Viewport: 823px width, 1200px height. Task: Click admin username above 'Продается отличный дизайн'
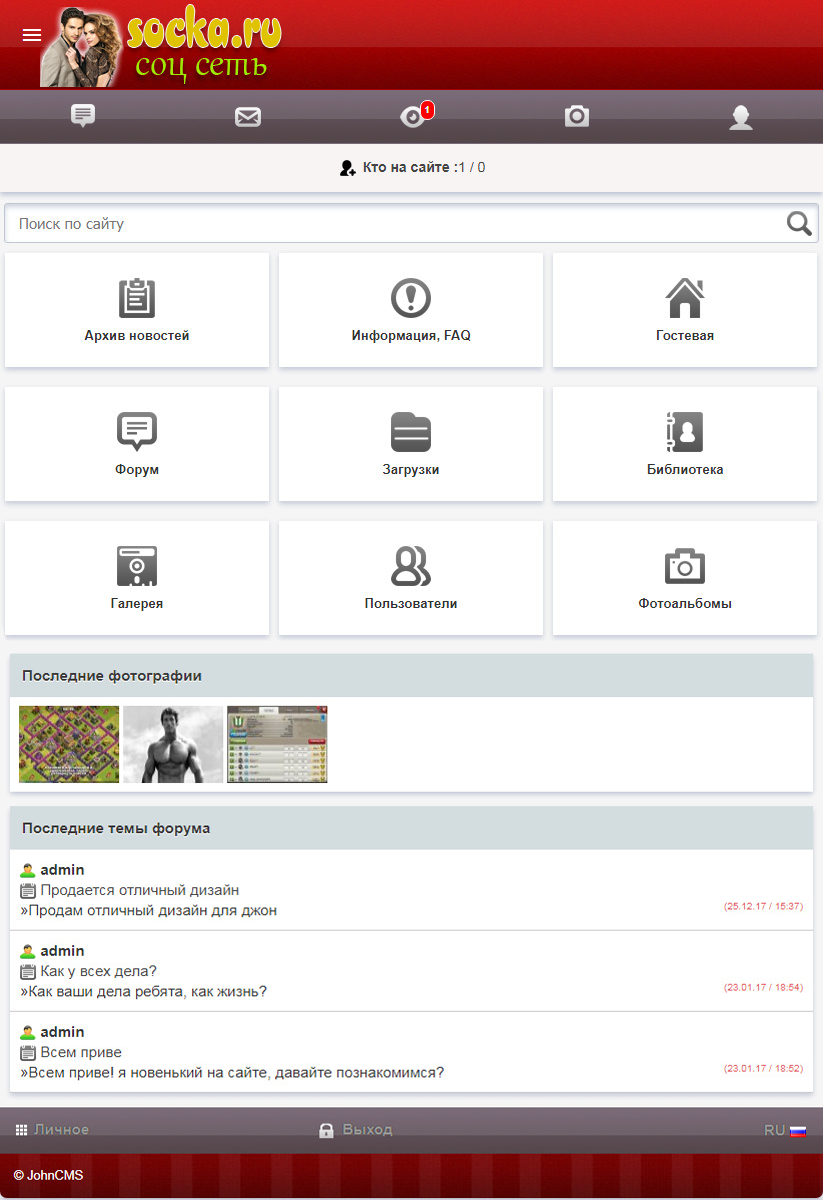[62, 870]
